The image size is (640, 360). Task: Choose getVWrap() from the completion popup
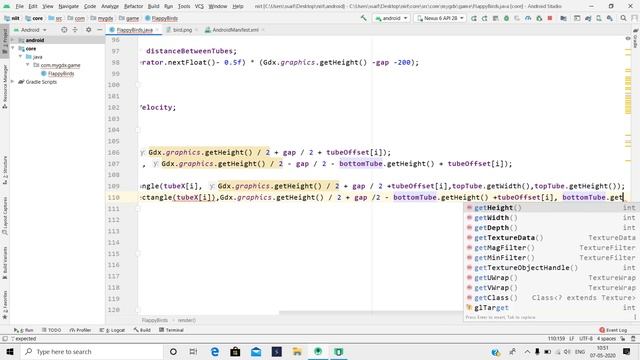pos(550,288)
